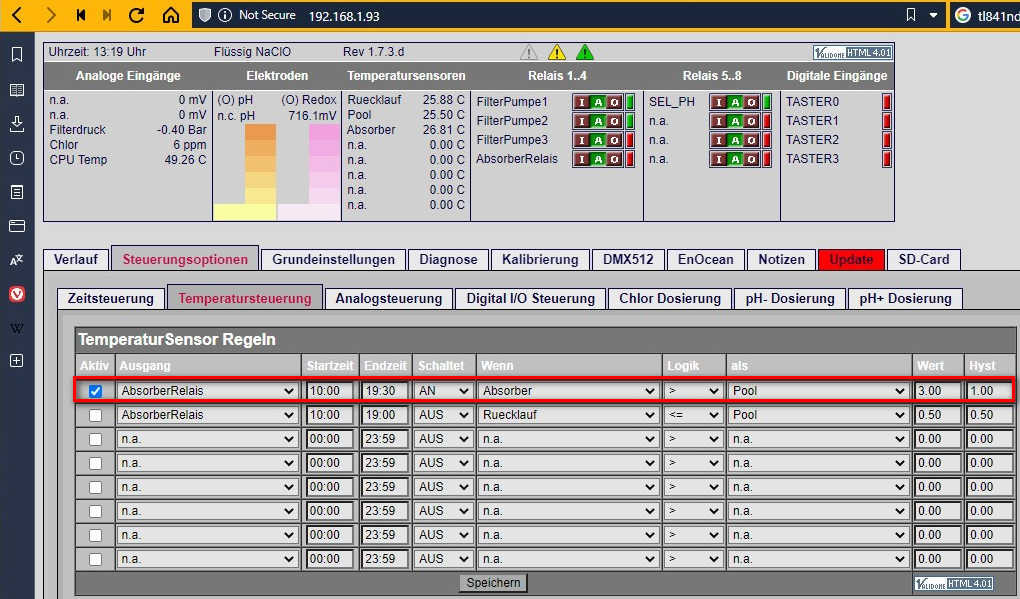Switch to the Verlauf tab
Screen dimensions: 1020x599
(x=76, y=259)
